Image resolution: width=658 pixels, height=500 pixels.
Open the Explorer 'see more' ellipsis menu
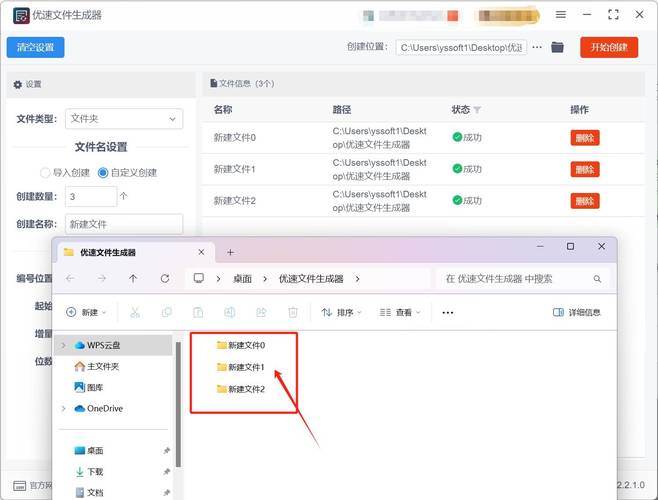447,313
